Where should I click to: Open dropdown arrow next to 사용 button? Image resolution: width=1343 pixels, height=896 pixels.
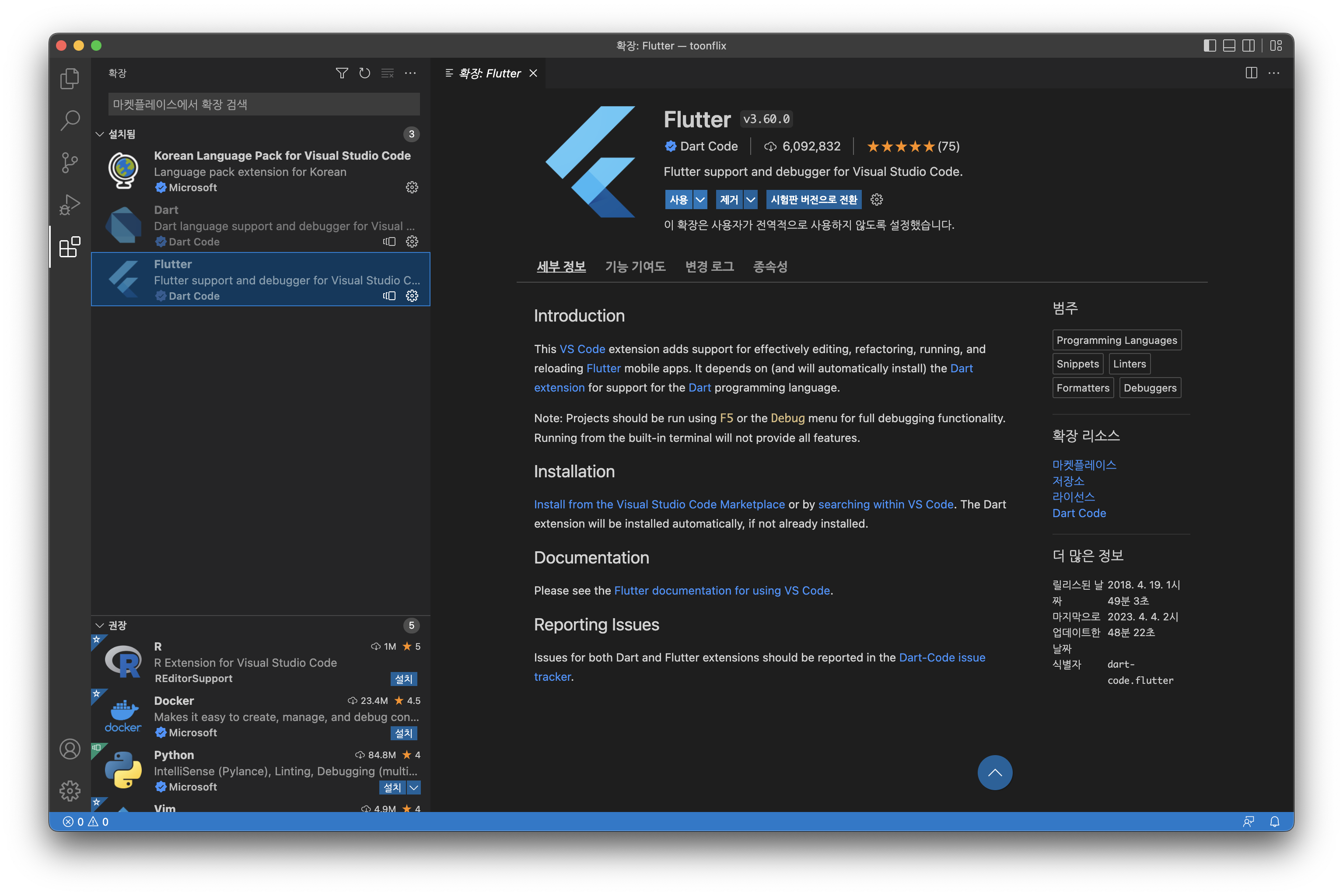(700, 199)
